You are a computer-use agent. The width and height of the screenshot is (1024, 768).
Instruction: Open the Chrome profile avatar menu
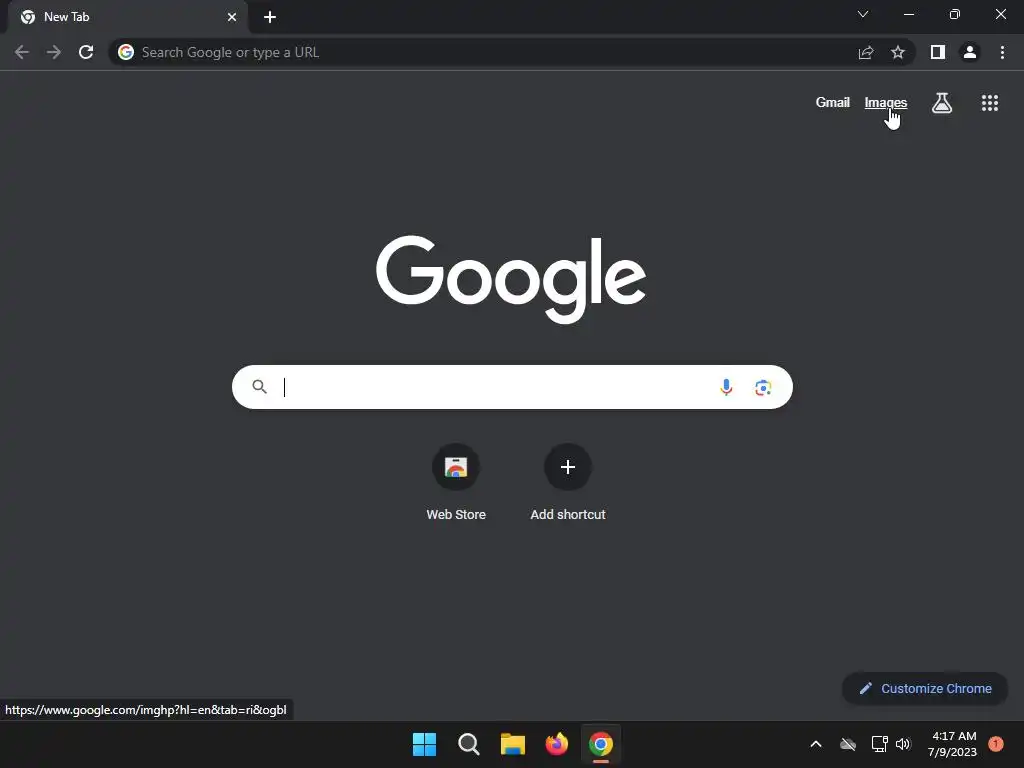coord(970,52)
